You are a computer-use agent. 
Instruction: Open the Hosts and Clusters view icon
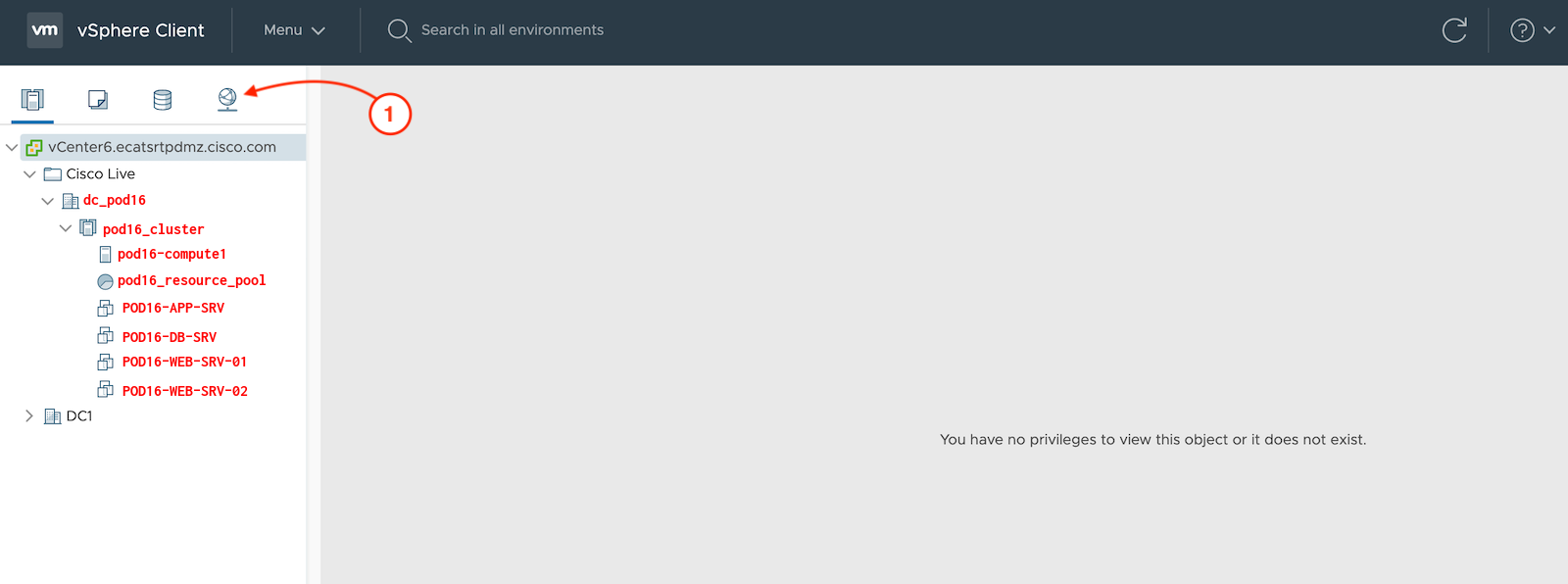pos(32,100)
